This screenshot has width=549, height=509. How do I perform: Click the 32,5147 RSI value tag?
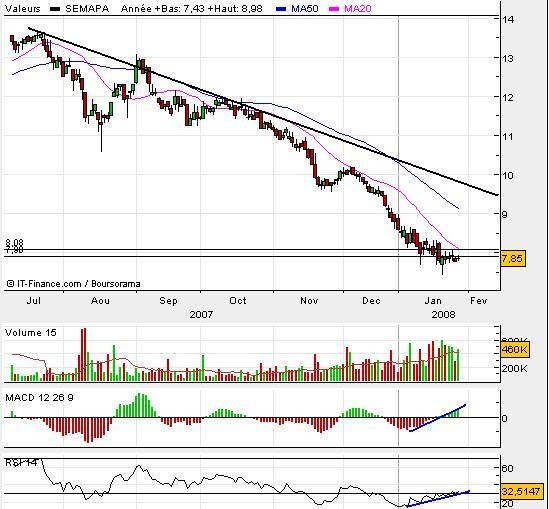coord(521,491)
